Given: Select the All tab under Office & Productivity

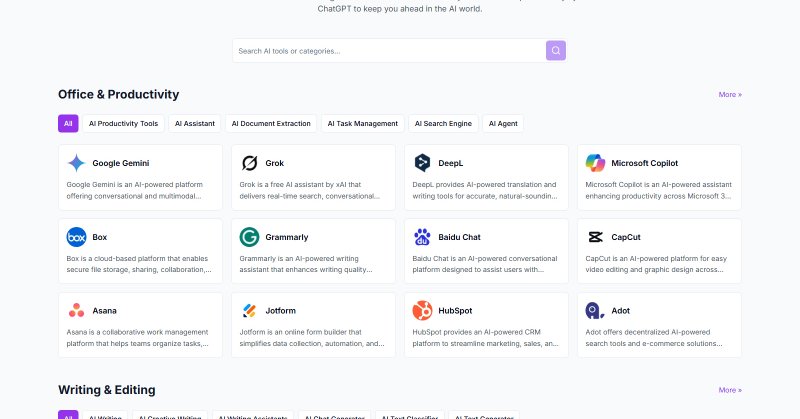Looking at the screenshot, I should point(68,124).
